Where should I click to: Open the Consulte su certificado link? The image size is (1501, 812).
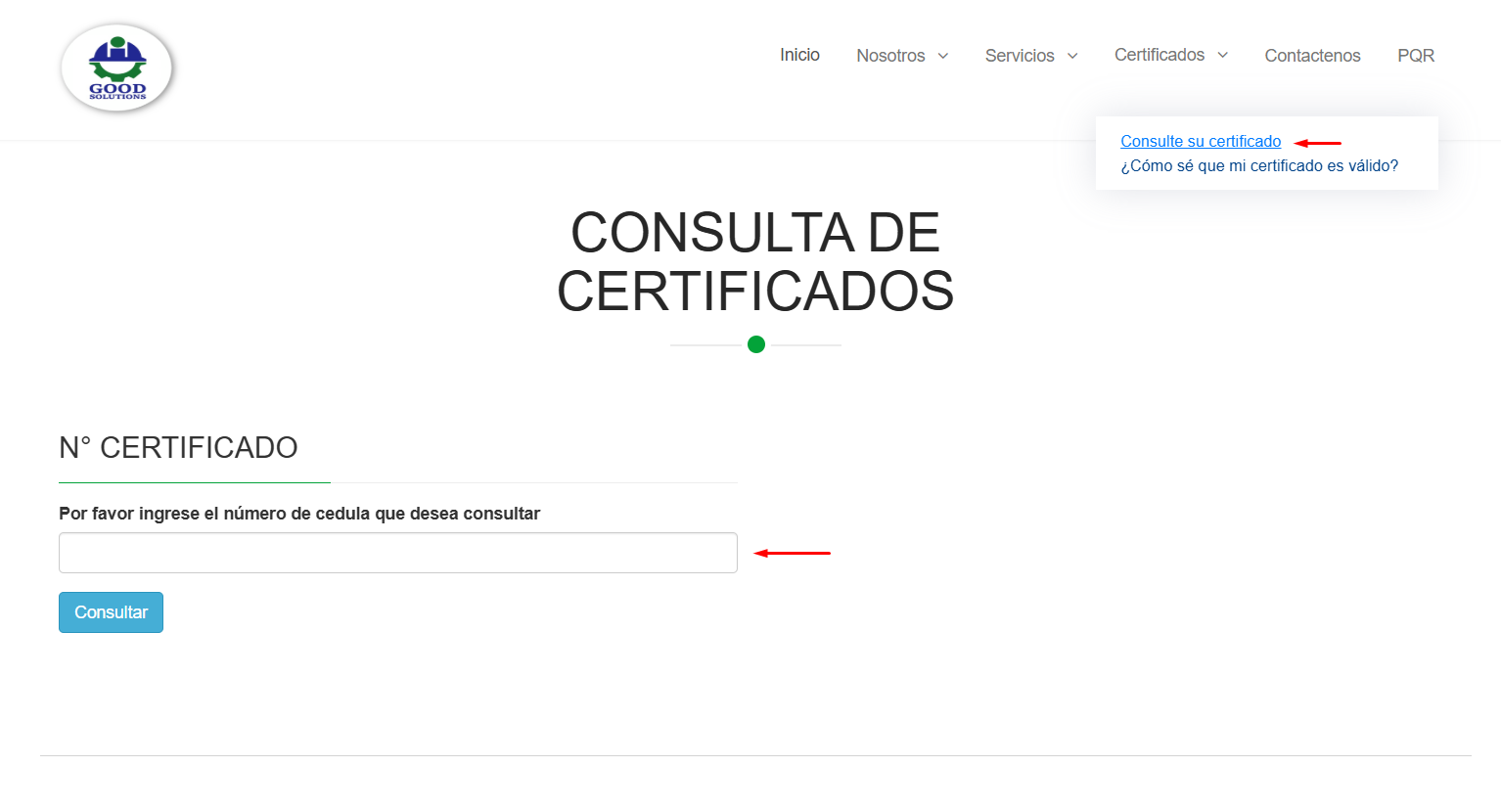pyautogui.click(x=1201, y=142)
